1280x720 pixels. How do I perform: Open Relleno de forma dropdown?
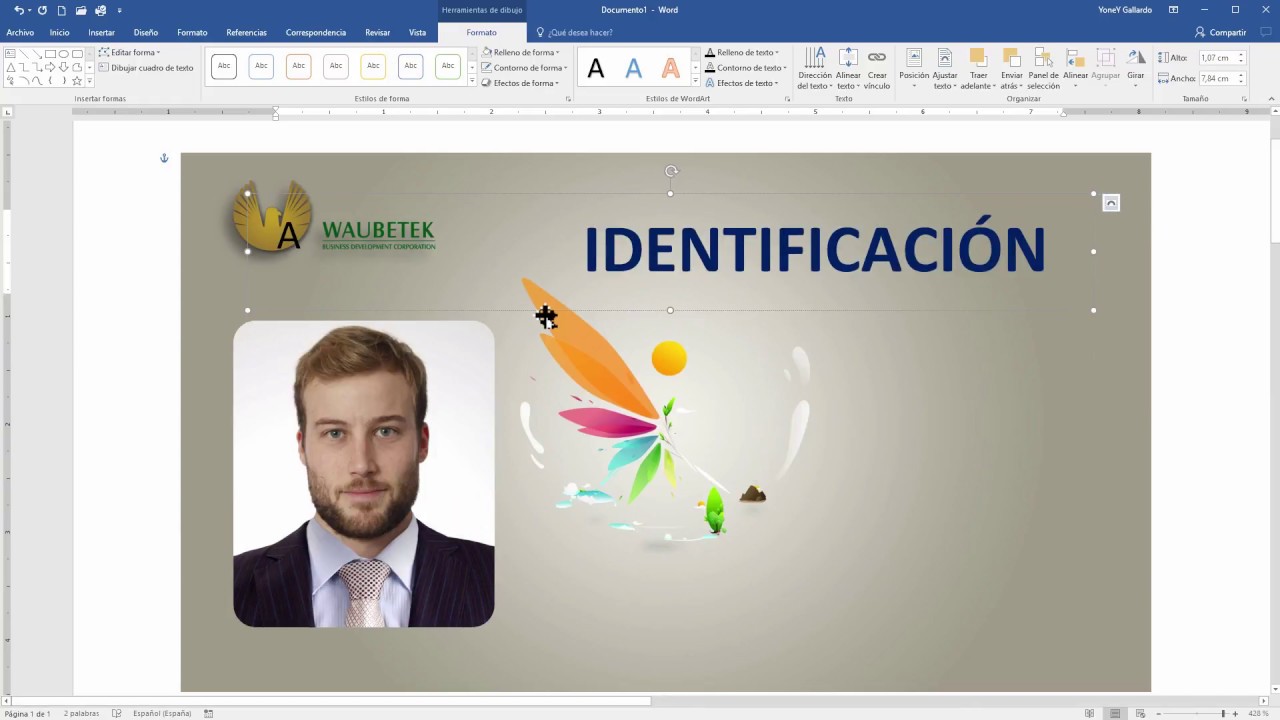tap(520, 52)
